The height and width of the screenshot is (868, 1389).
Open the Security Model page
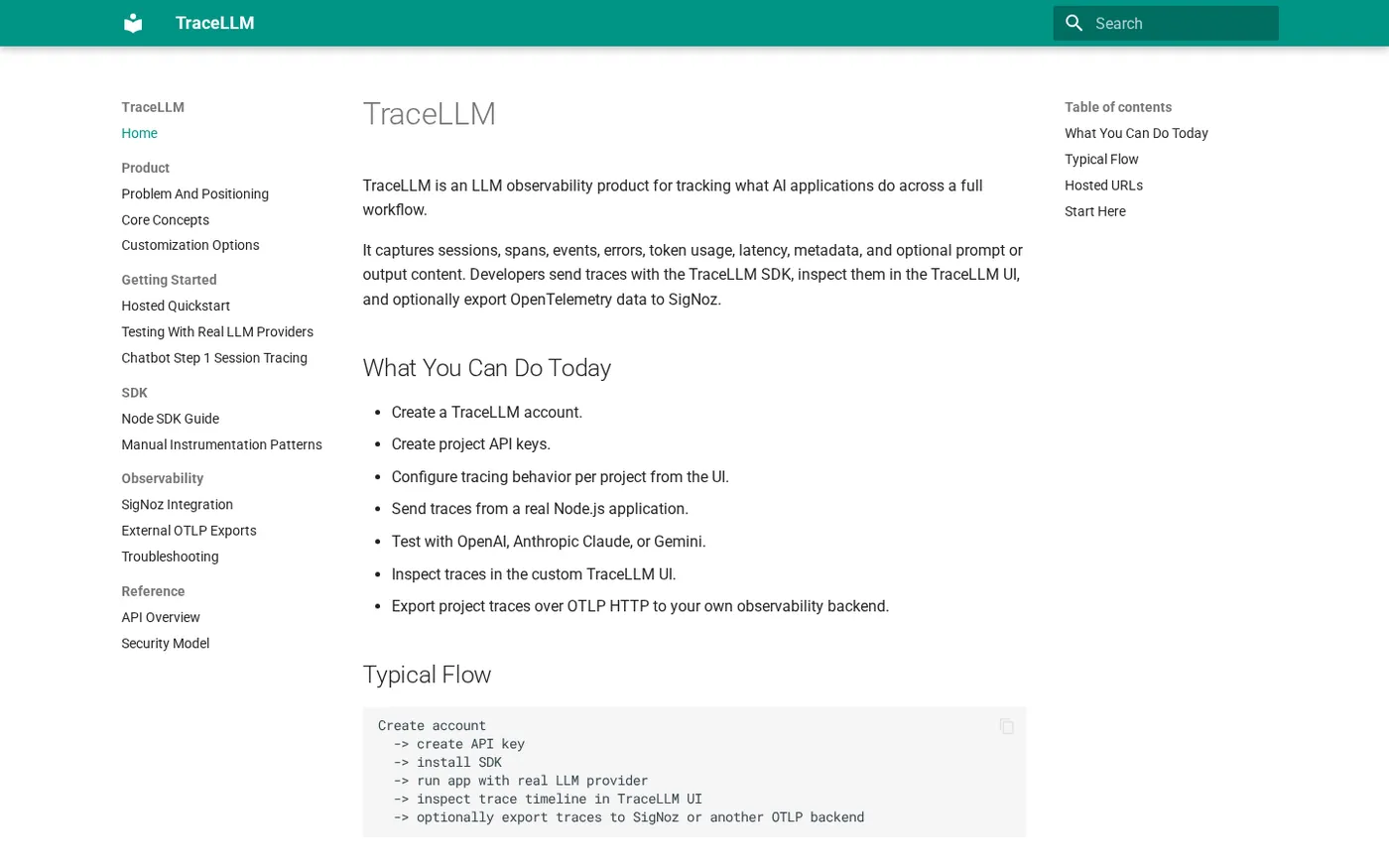pyautogui.click(x=165, y=643)
